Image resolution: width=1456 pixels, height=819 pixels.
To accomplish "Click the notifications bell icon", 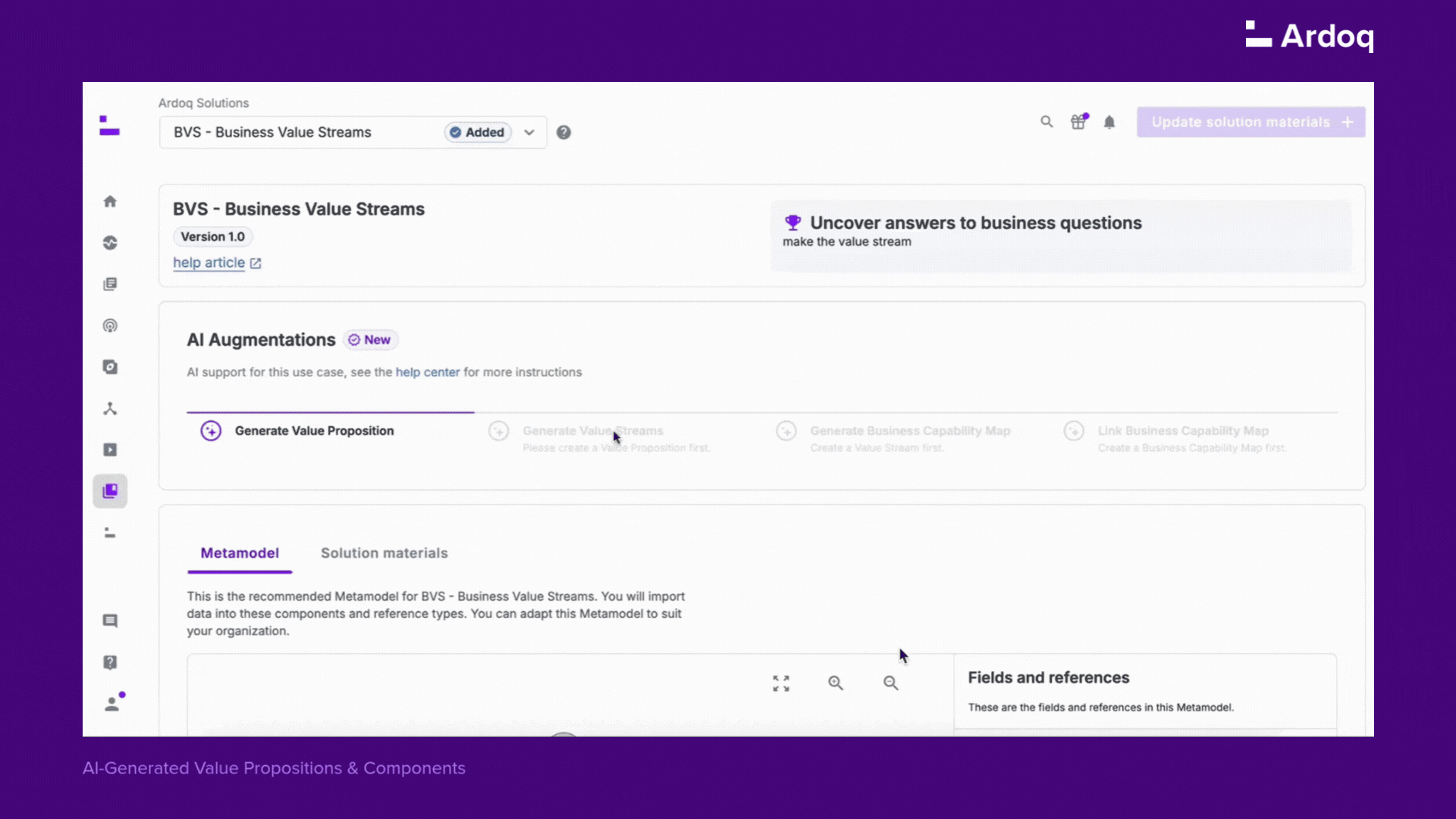I will click(1109, 122).
